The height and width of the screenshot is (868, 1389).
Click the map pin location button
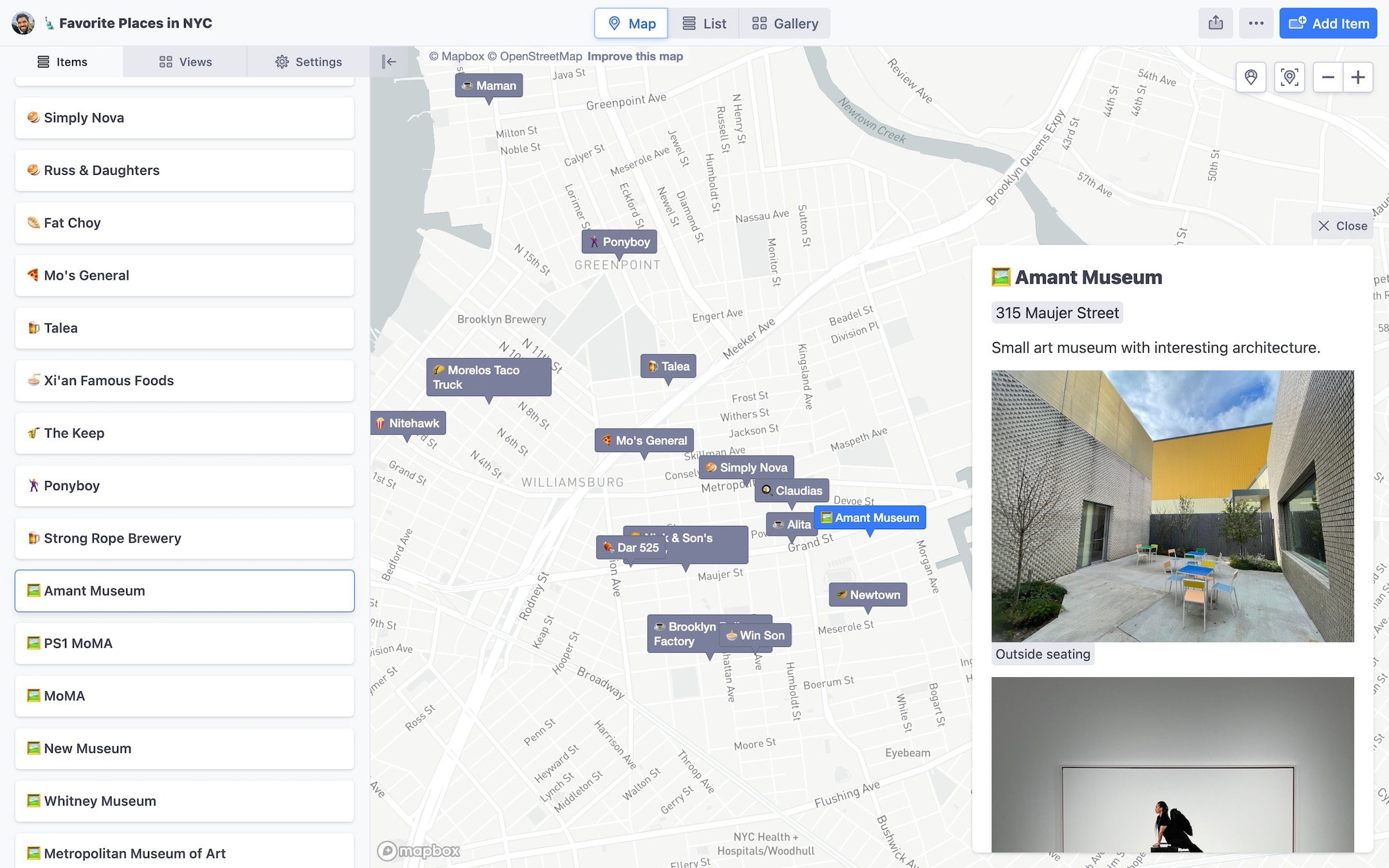coord(1251,77)
